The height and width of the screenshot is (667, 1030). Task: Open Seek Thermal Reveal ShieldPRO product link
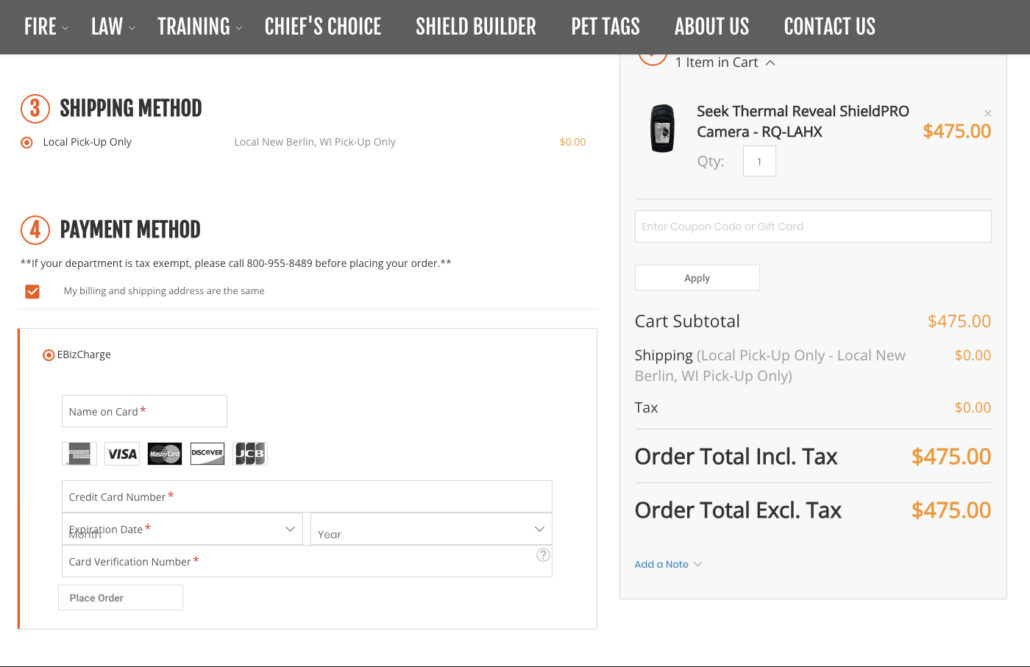pyautogui.click(x=803, y=122)
